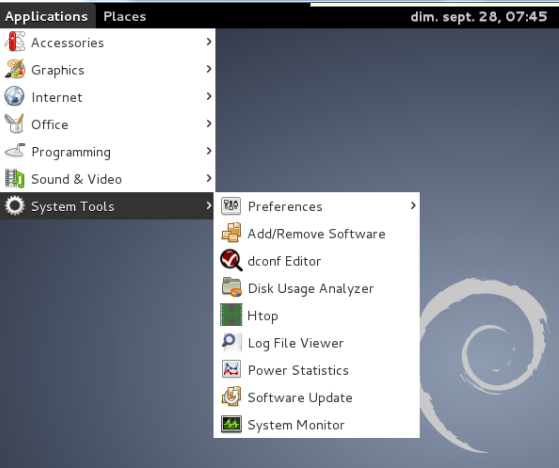Click the Disk Usage Analyzer icon

(x=231, y=287)
